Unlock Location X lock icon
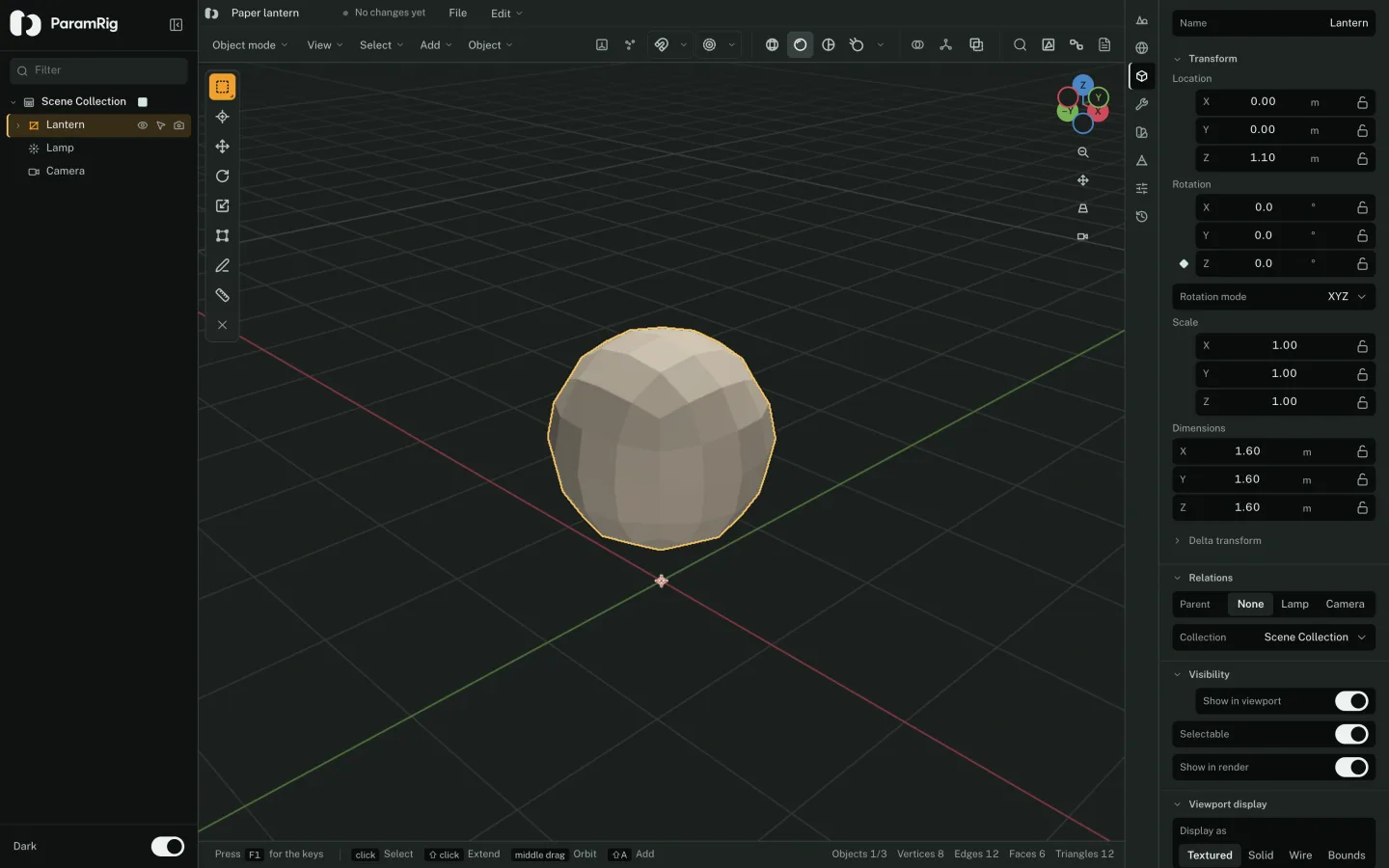 [1363, 102]
